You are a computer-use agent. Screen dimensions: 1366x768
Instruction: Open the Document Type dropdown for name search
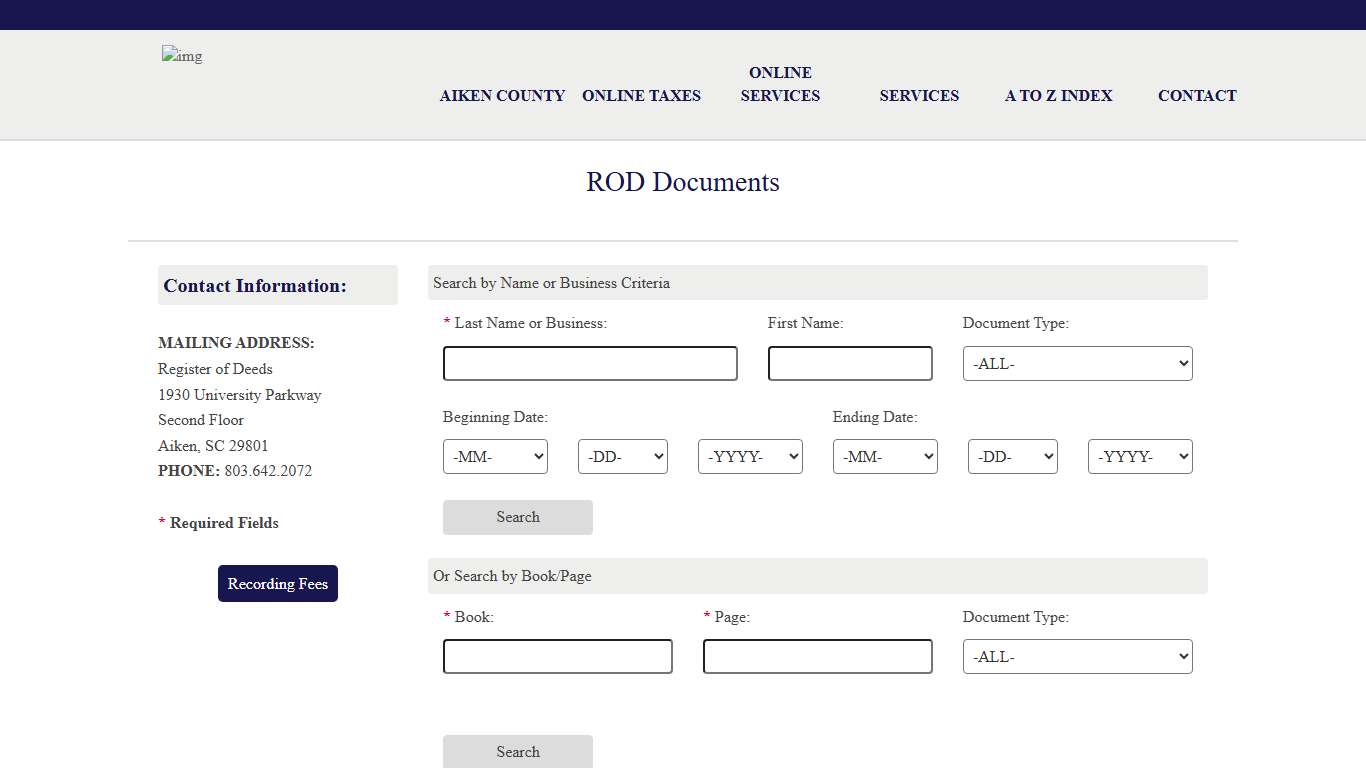pyautogui.click(x=1077, y=363)
